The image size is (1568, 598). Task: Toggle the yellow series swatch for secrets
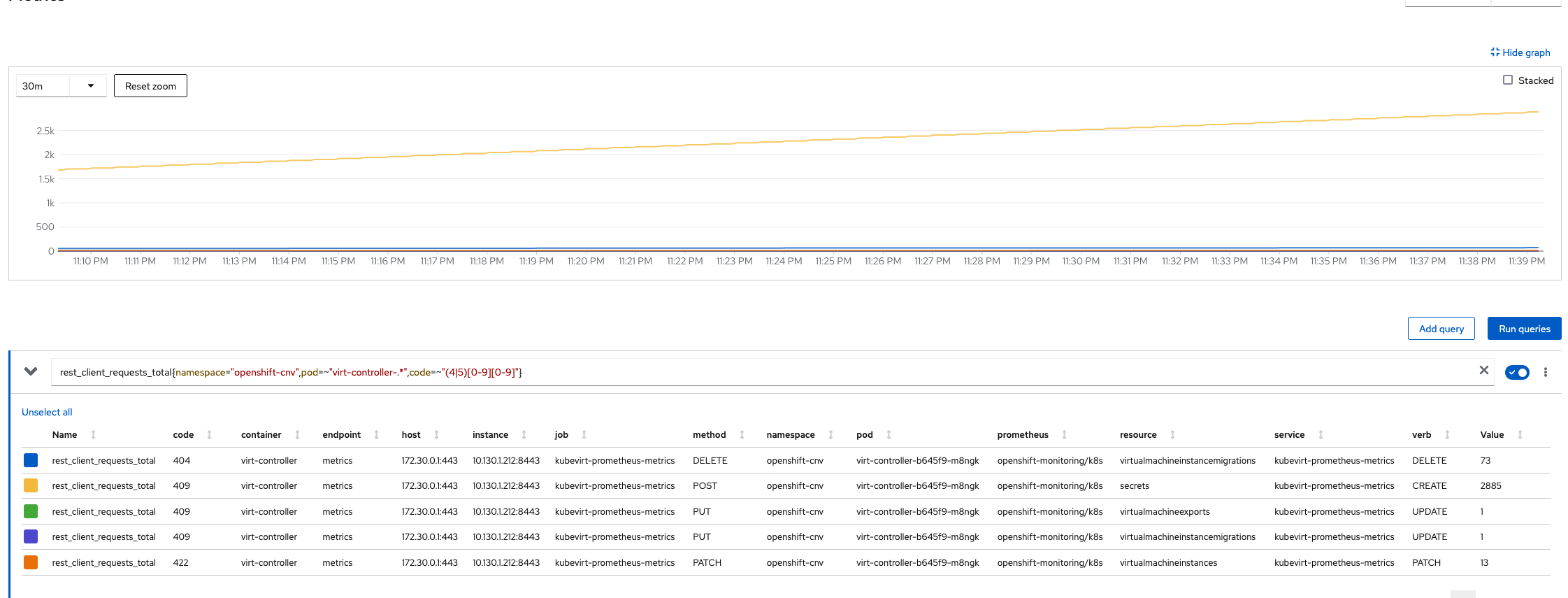point(31,485)
